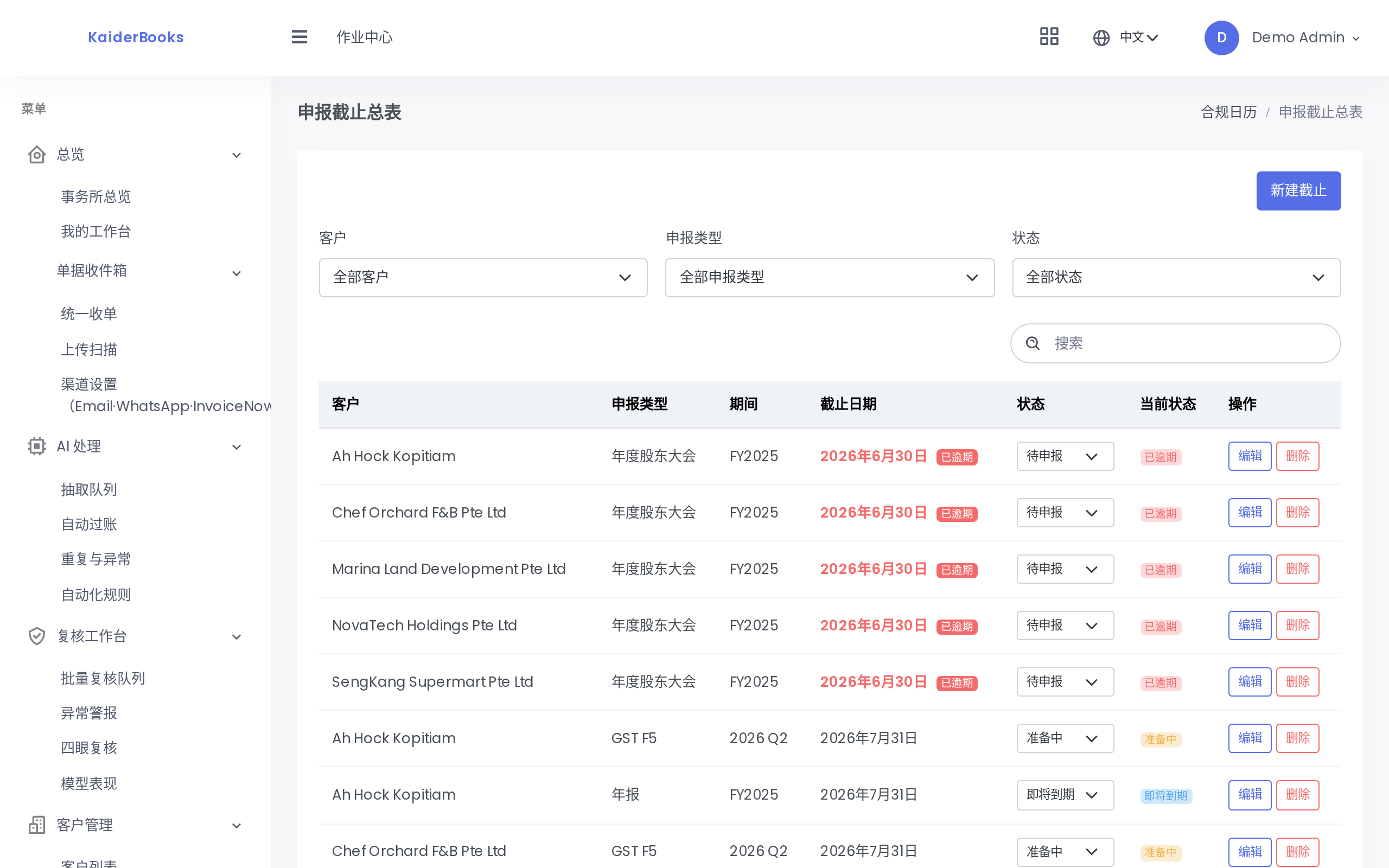Open 自动过账 in the sidebar

point(89,524)
